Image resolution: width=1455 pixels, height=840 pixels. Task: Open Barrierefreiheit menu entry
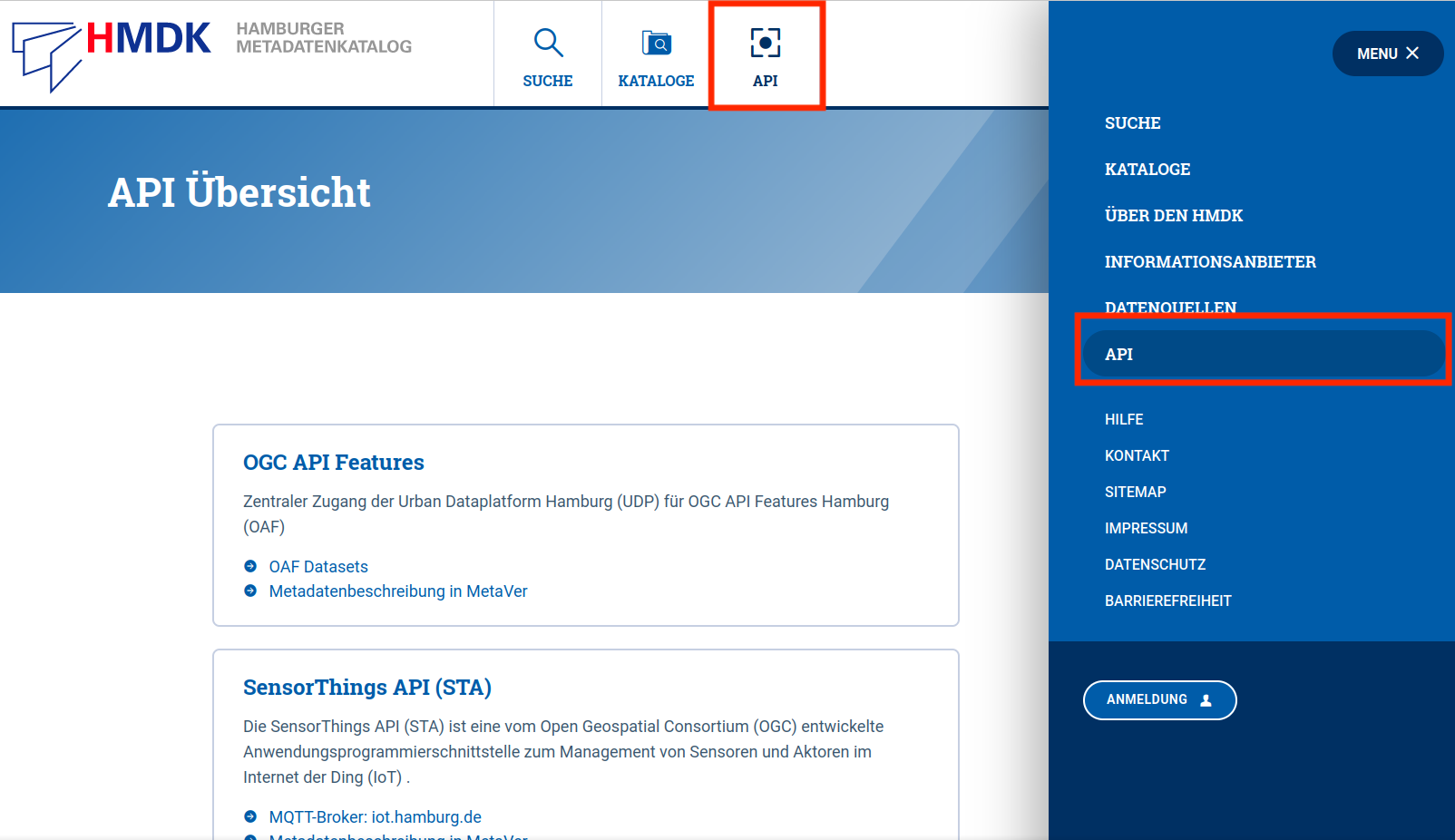pyautogui.click(x=1168, y=600)
